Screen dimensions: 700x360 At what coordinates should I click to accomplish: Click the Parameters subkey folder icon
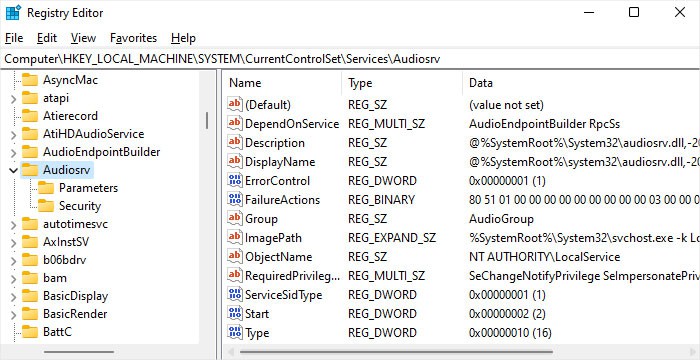46,188
